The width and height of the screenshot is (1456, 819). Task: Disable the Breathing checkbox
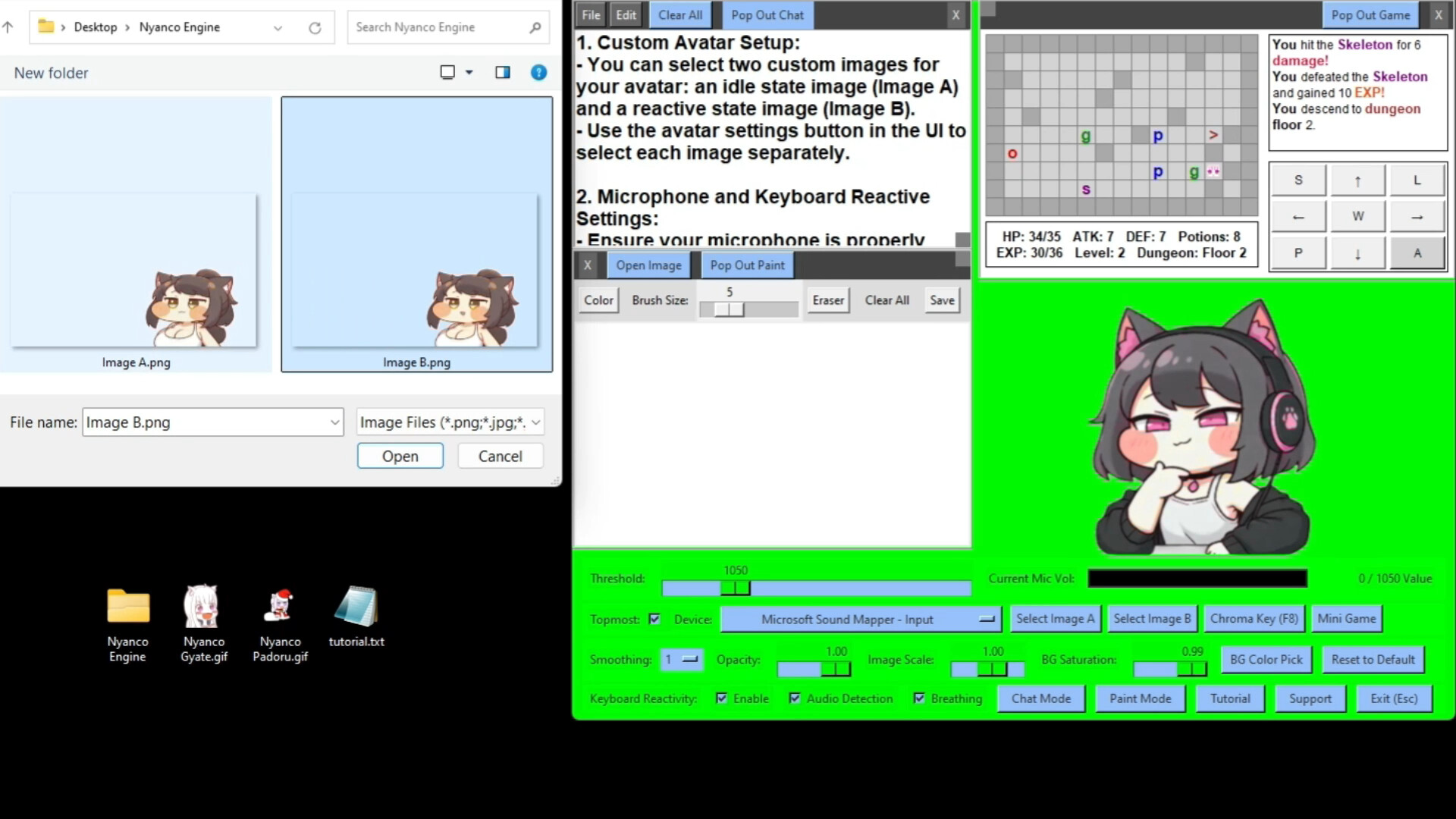919,698
